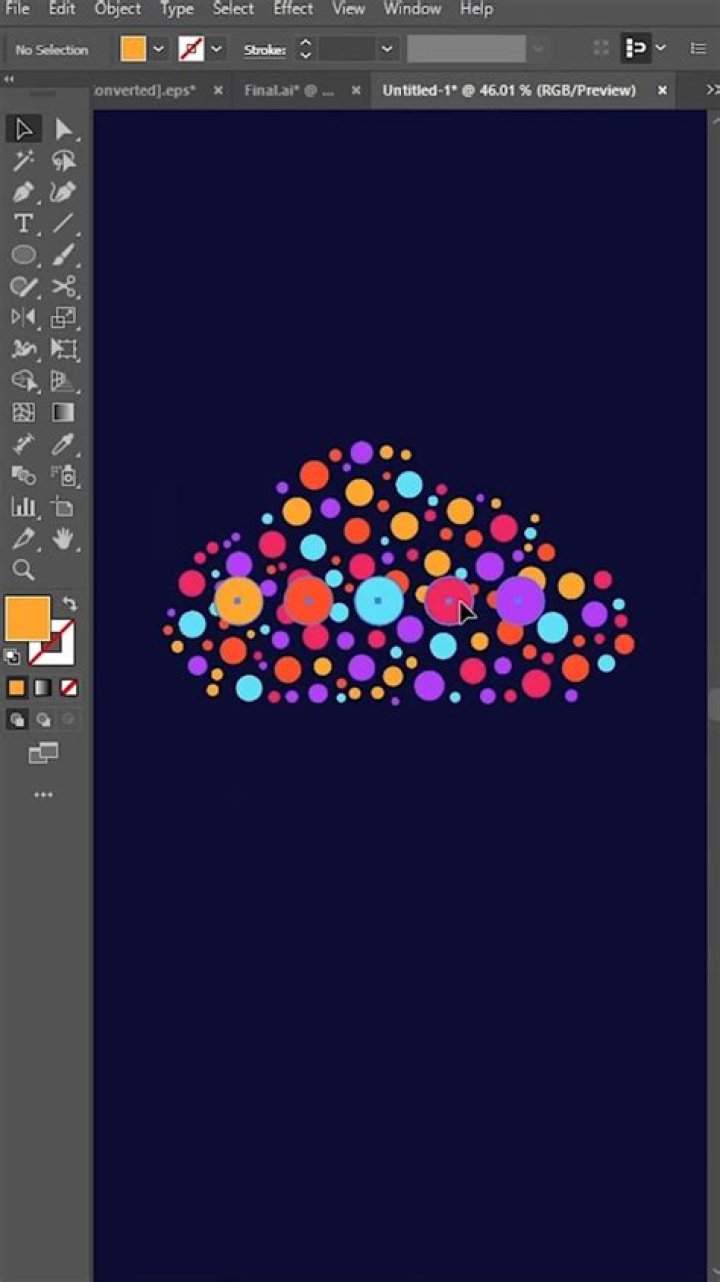Click the align to selection icon
The height and width of the screenshot is (1282, 720).
(635, 48)
